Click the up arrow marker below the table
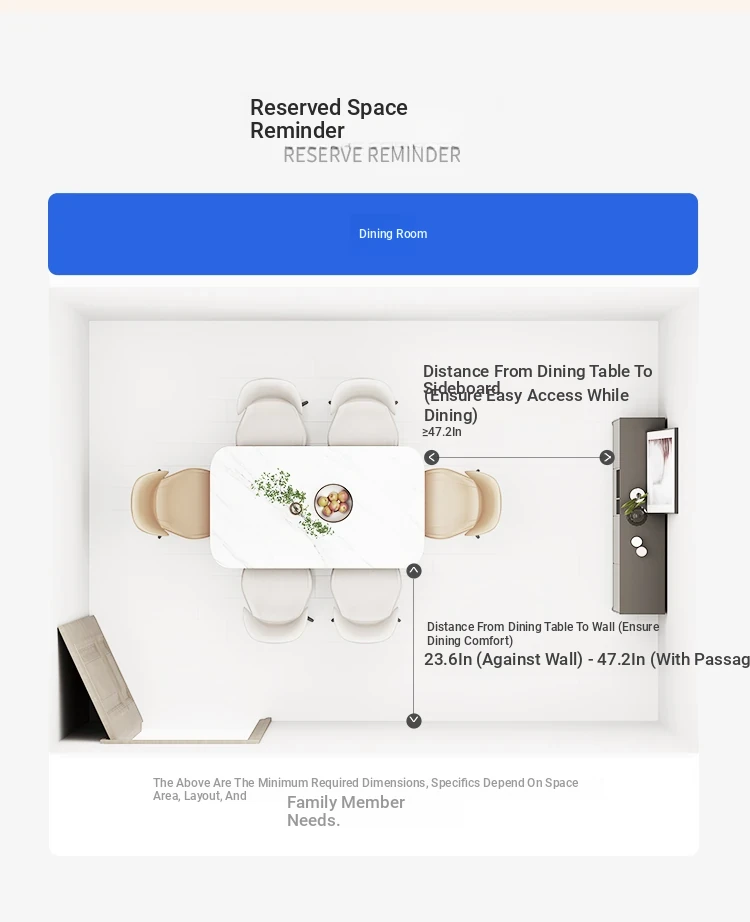This screenshot has width=750, height=922. click(414, 571)
